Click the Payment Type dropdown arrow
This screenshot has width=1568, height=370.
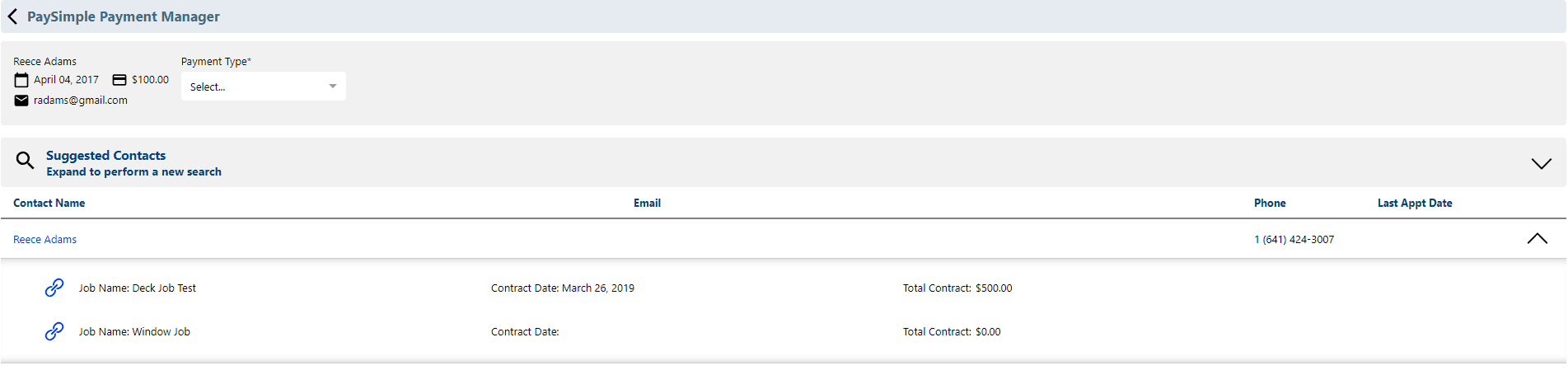click(x=333, y=87)
